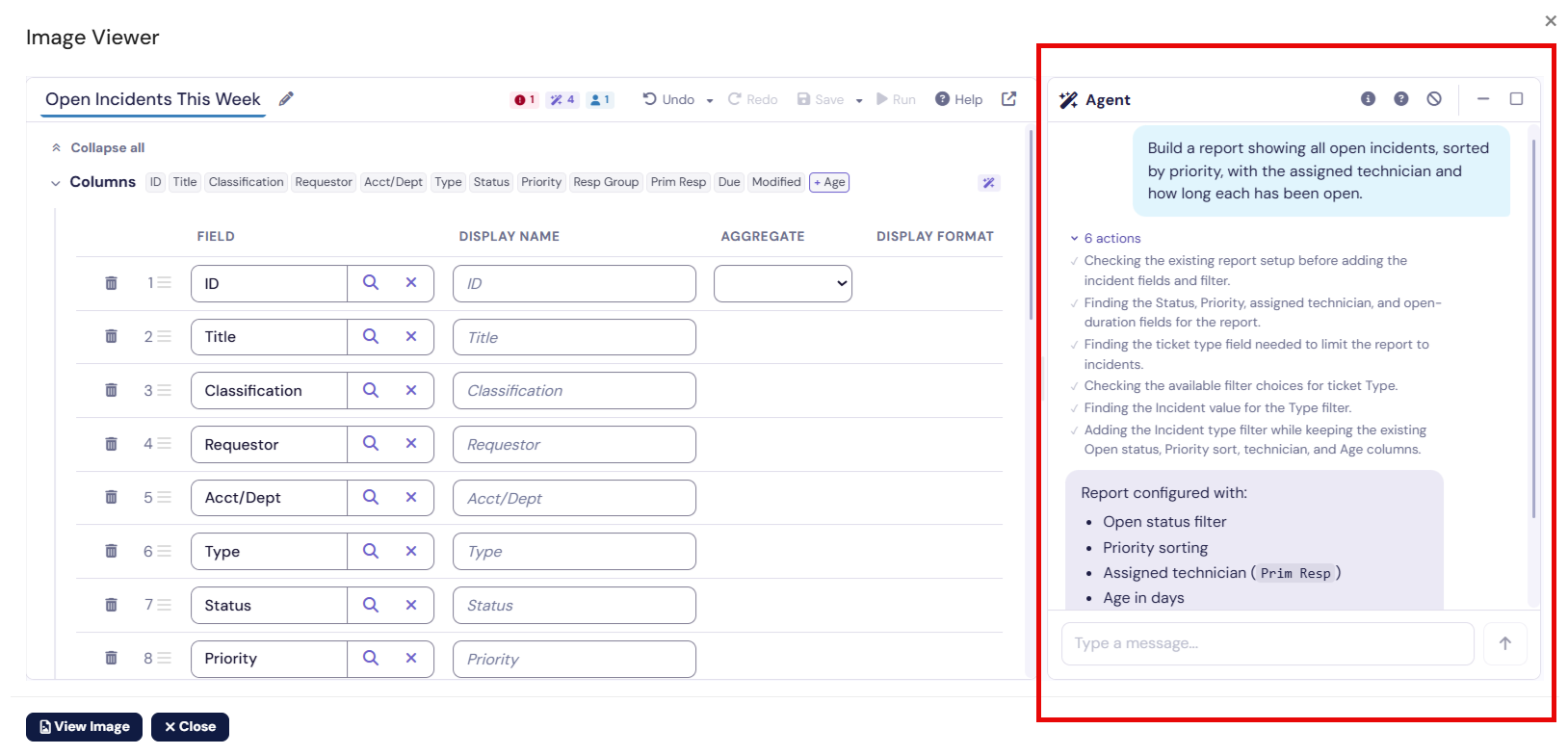Click the Undo toolbar button

[x=668, y=99]
